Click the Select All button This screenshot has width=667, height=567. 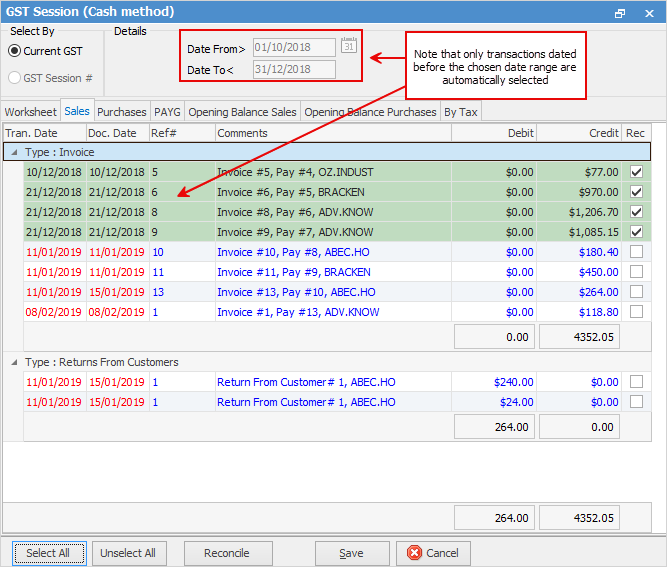pos(48,553)
